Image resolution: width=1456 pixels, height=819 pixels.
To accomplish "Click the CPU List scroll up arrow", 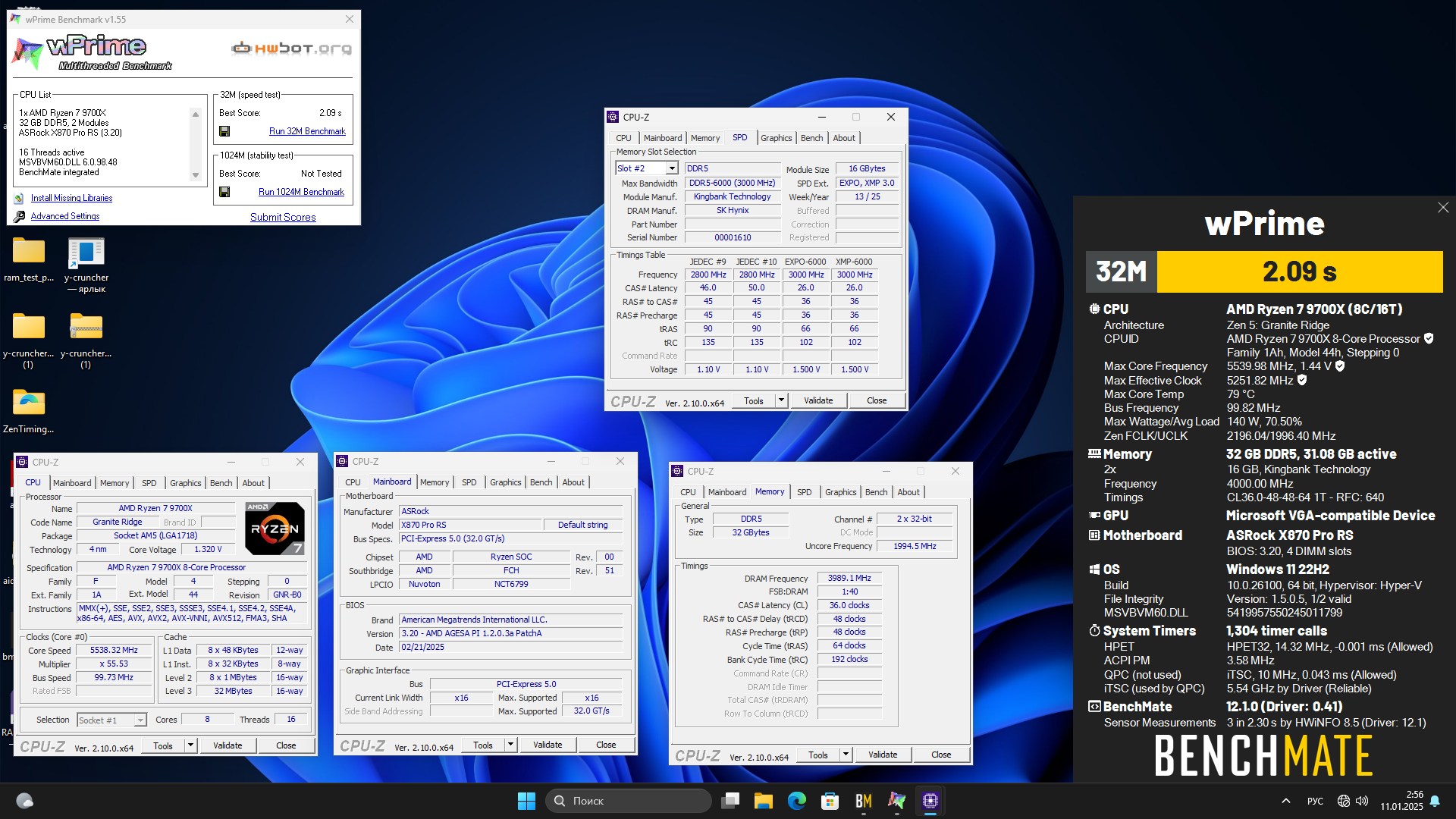I will pyautogui.click(x=196, y=115).
